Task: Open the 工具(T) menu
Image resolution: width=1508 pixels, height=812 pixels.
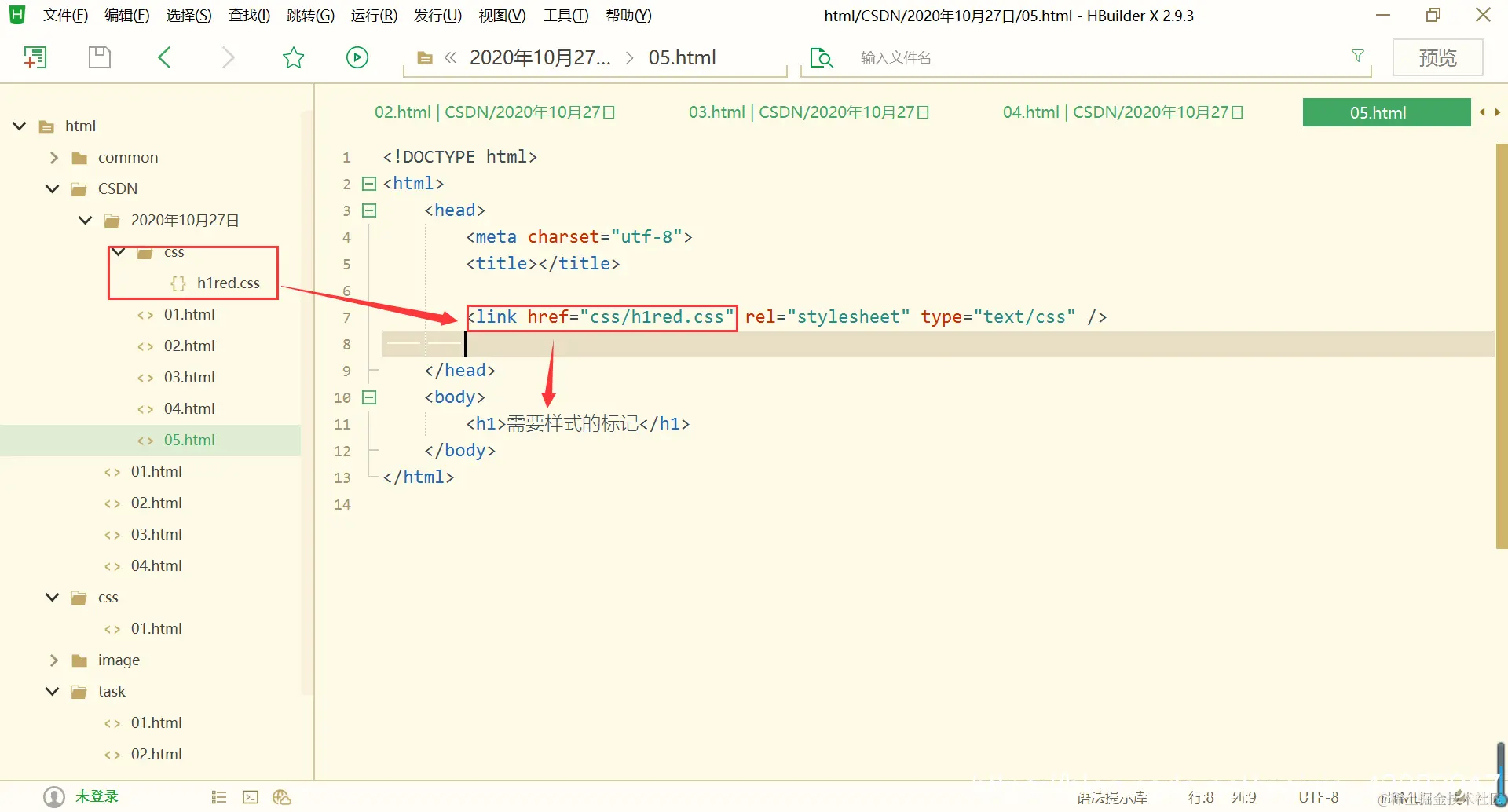Action: coord(566,16)
